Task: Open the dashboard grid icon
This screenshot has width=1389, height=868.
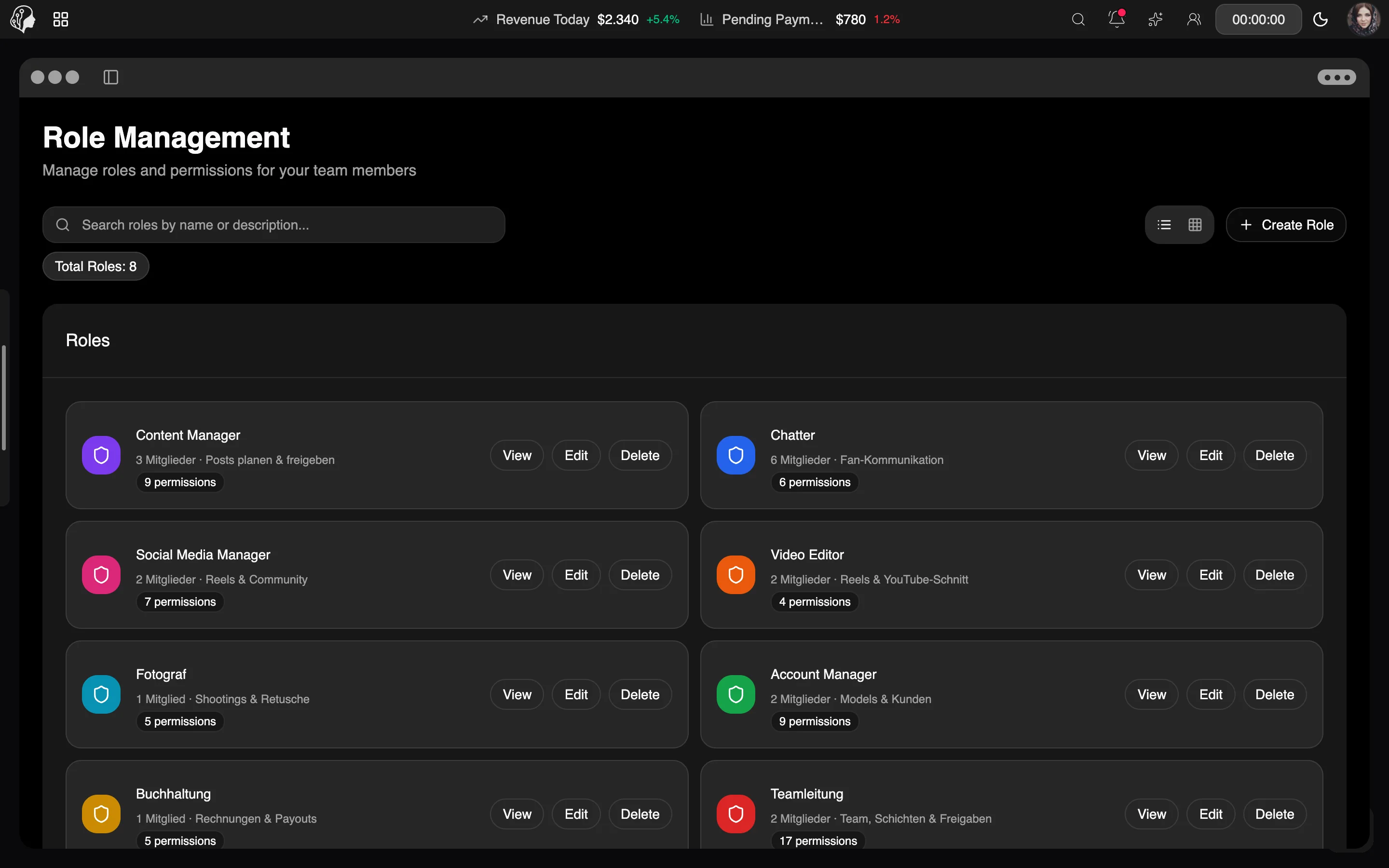Action: point(61,19)
